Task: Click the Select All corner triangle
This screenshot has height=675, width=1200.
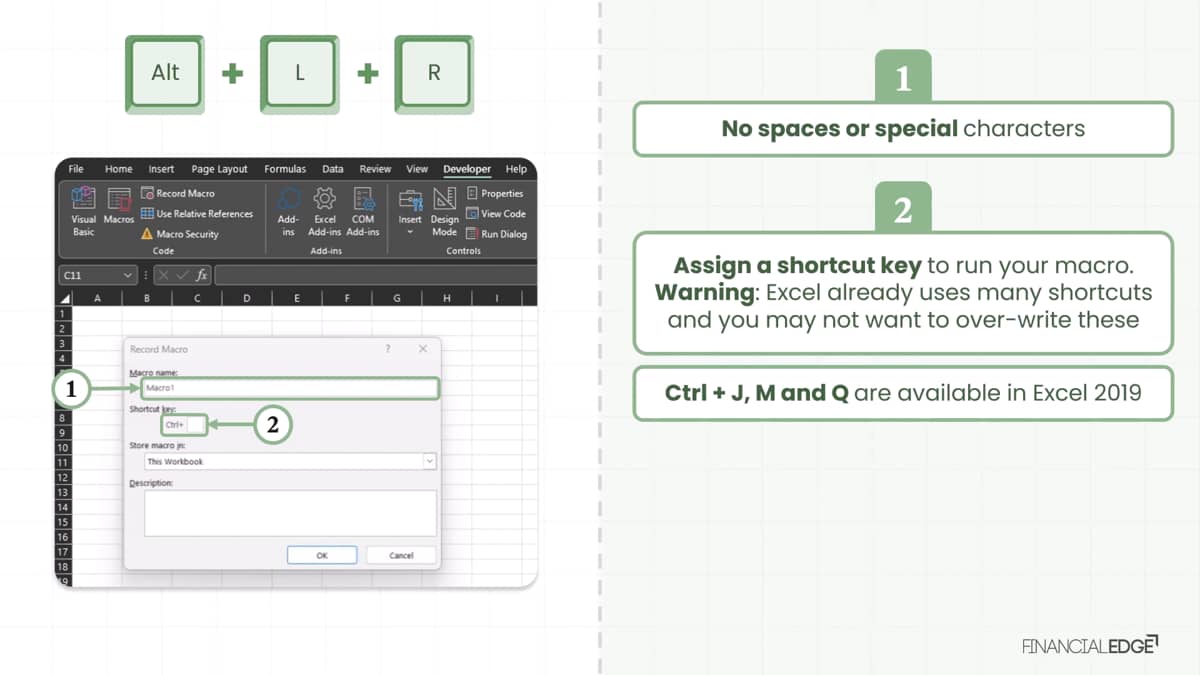Action: coord(65,298)
